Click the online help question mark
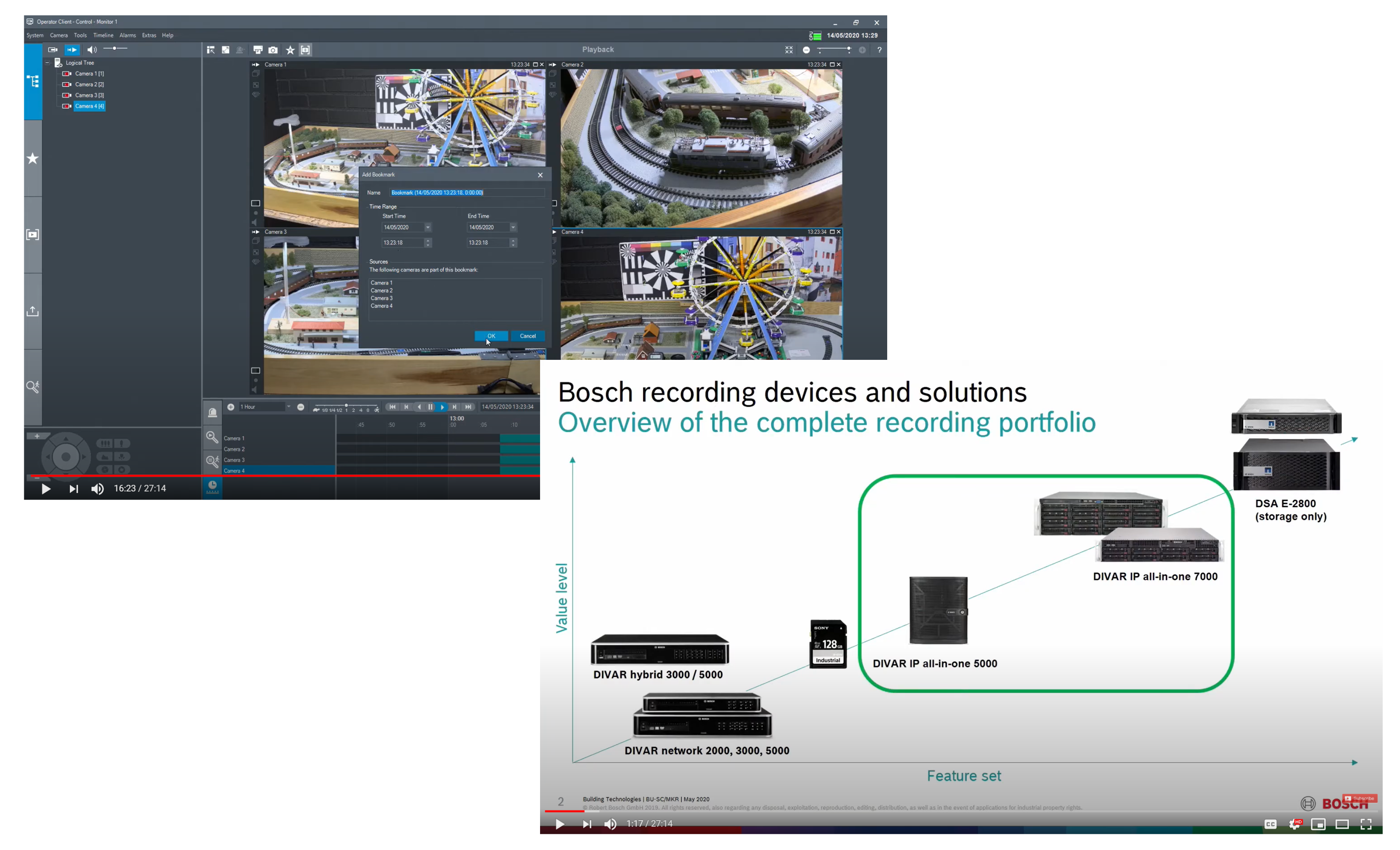1400x850 pixels. 880,50
